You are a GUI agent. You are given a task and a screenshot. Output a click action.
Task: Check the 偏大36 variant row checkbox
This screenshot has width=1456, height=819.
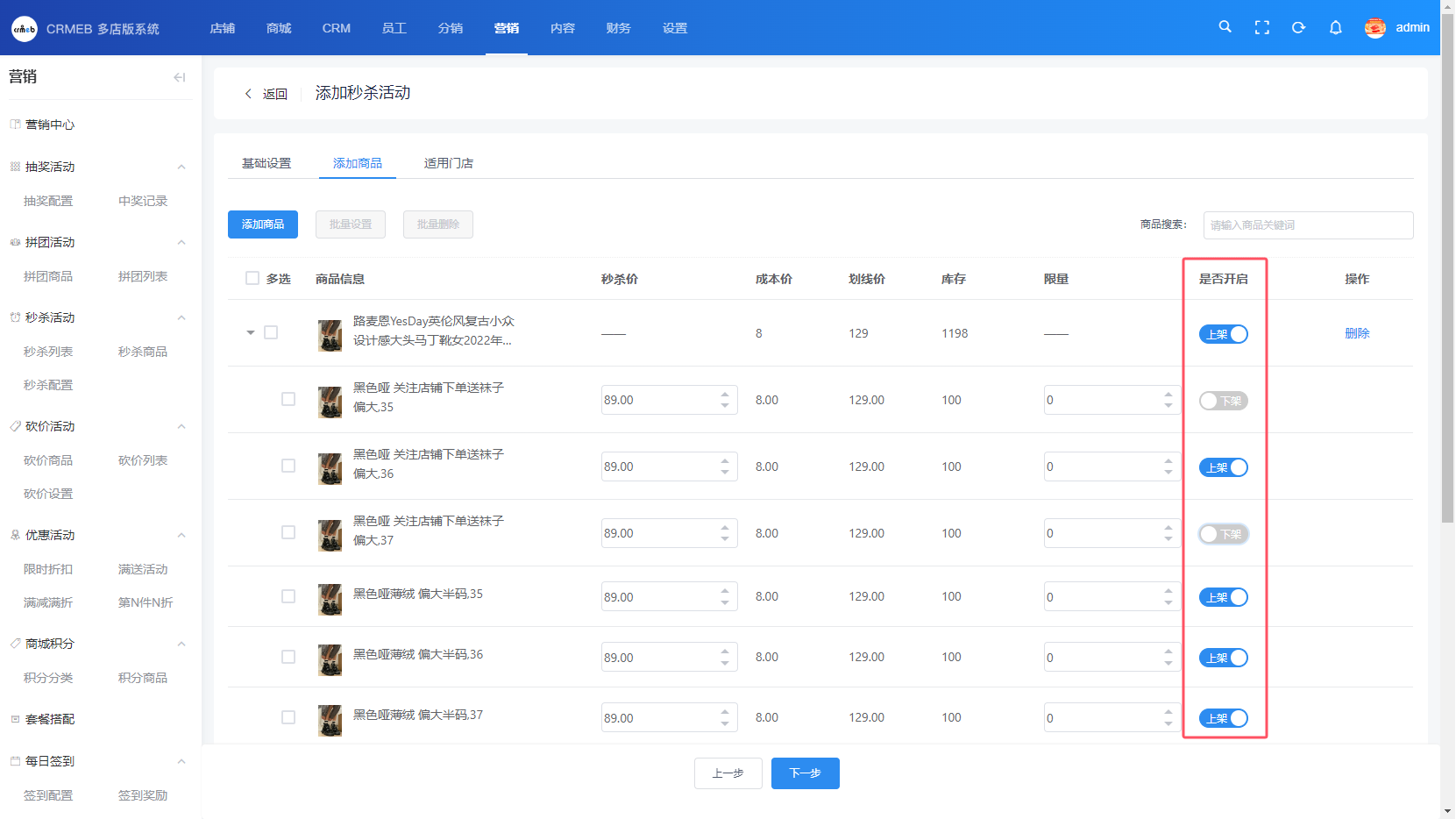click(x=288, y=466)
